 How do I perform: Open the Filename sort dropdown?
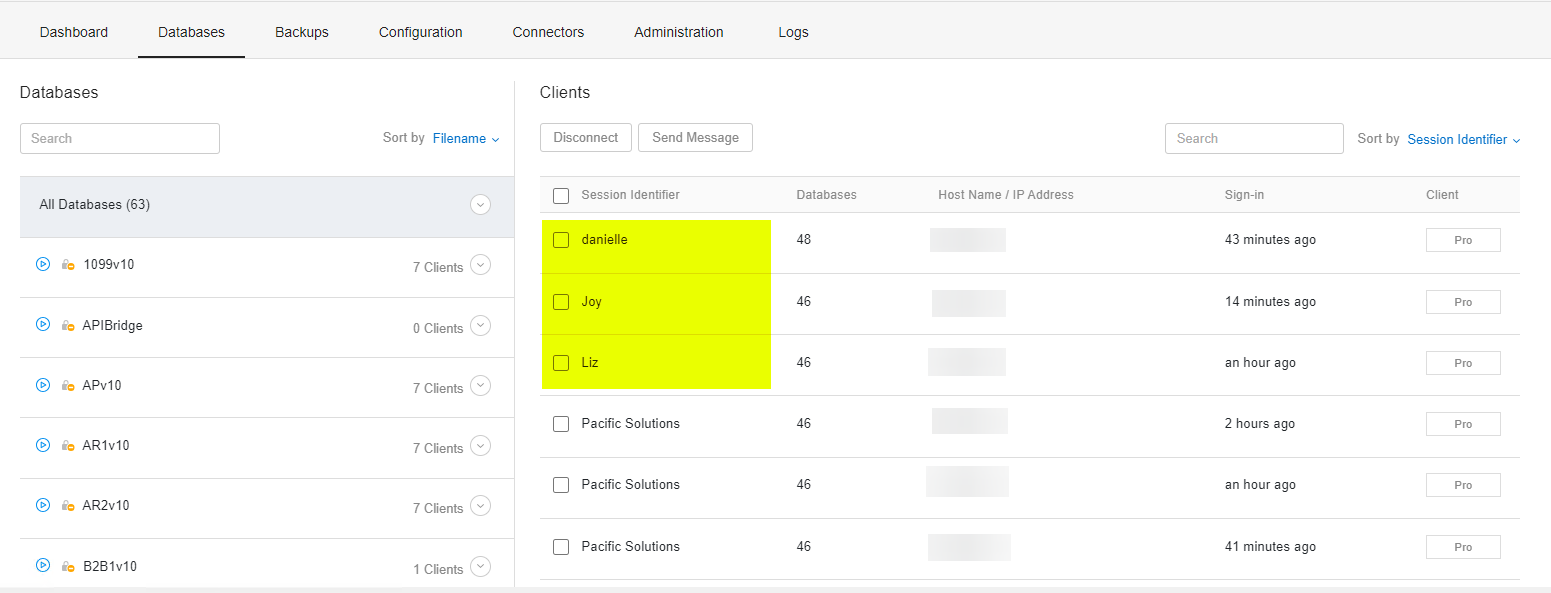466,139
